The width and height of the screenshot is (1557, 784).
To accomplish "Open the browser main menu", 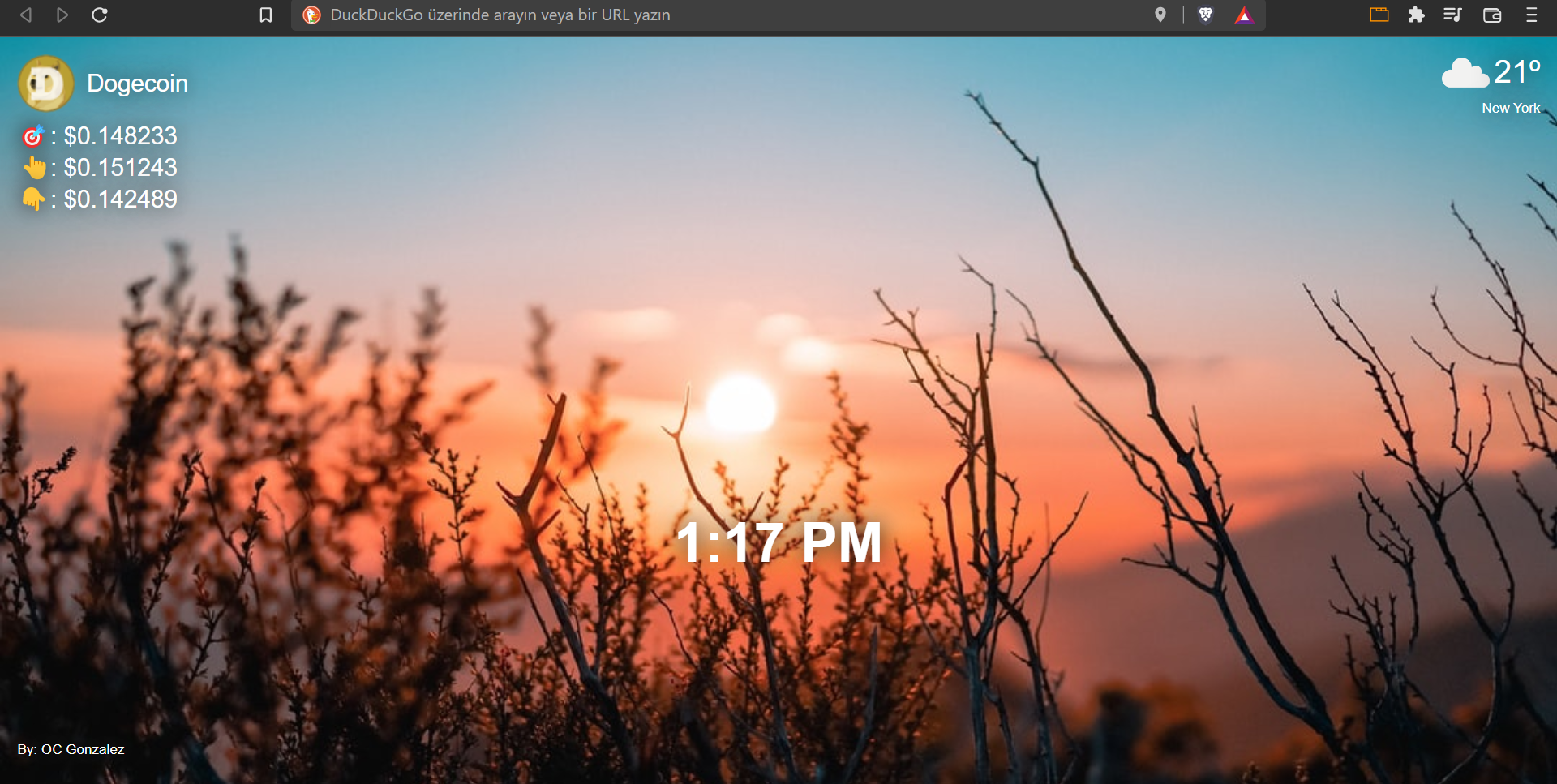I will point(1531,15).
